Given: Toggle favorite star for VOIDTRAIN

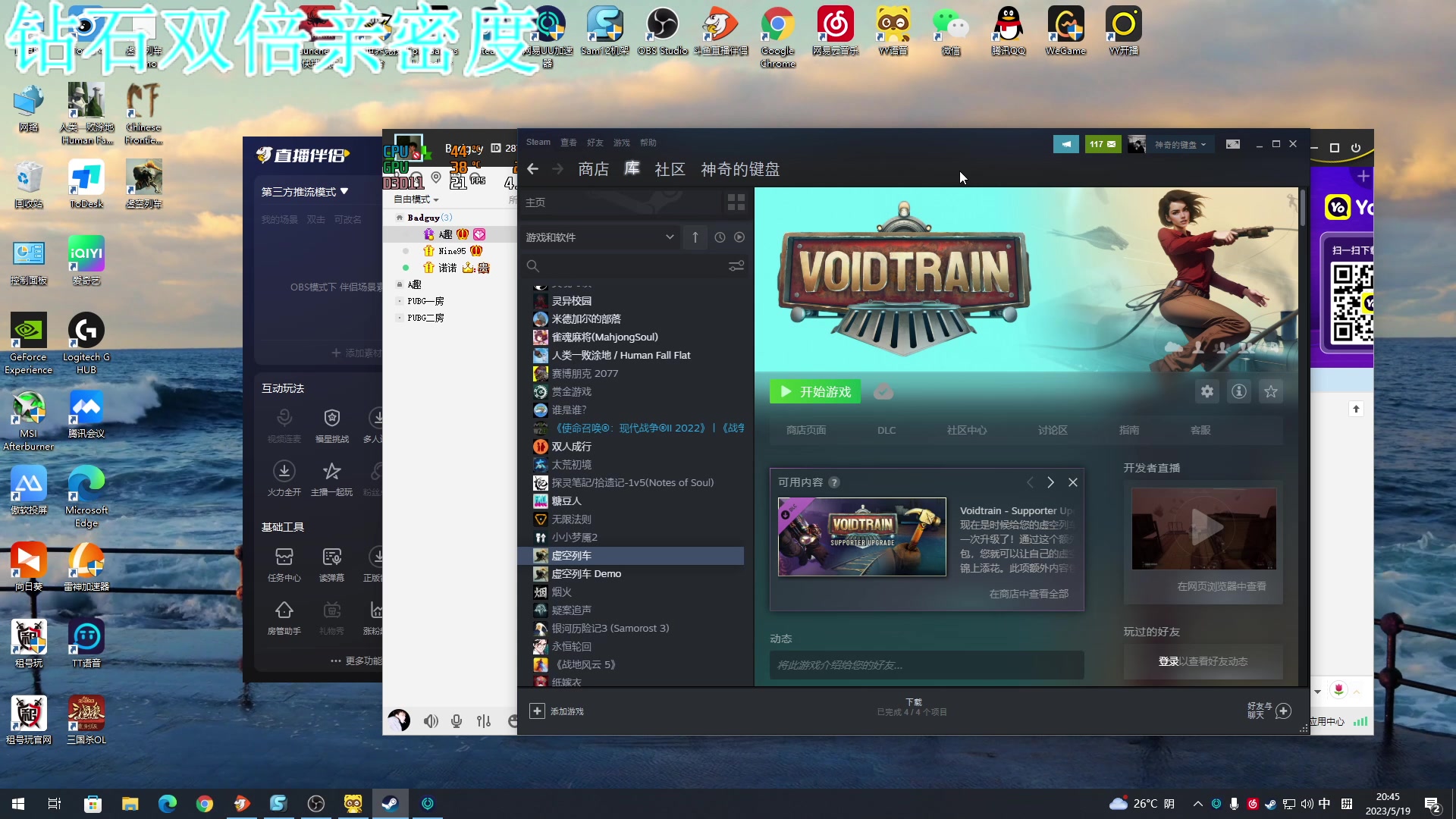Looking at the screenshot, I should (x=1271, y=392).
